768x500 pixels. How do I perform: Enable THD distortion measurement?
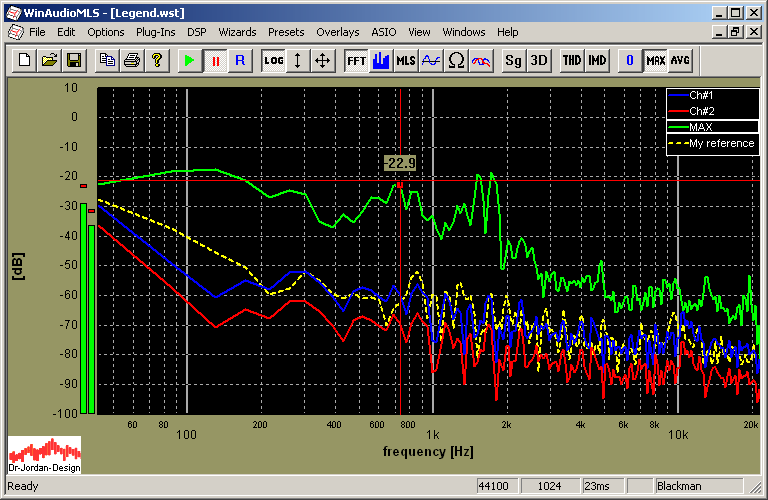point(572,60)
